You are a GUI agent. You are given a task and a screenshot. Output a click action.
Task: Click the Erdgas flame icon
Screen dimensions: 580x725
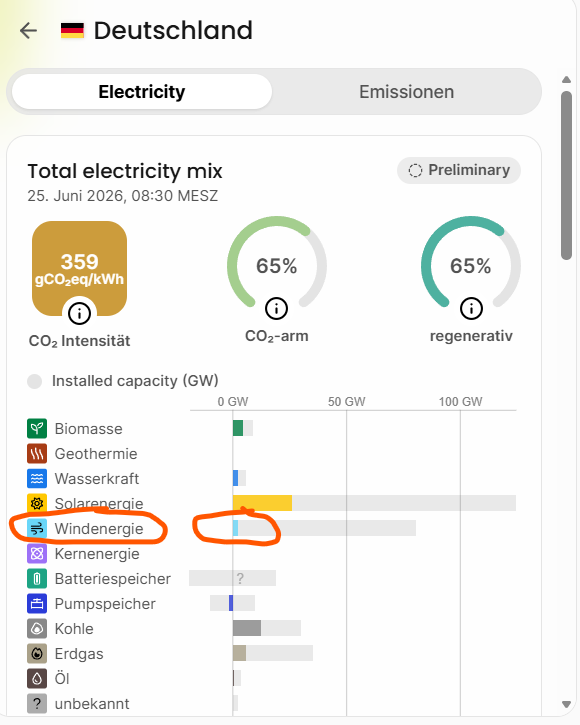(37, 653)
